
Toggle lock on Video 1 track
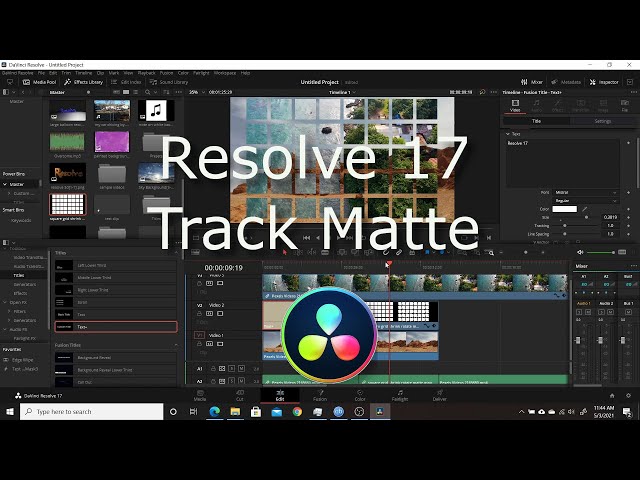tap(199, 344)
